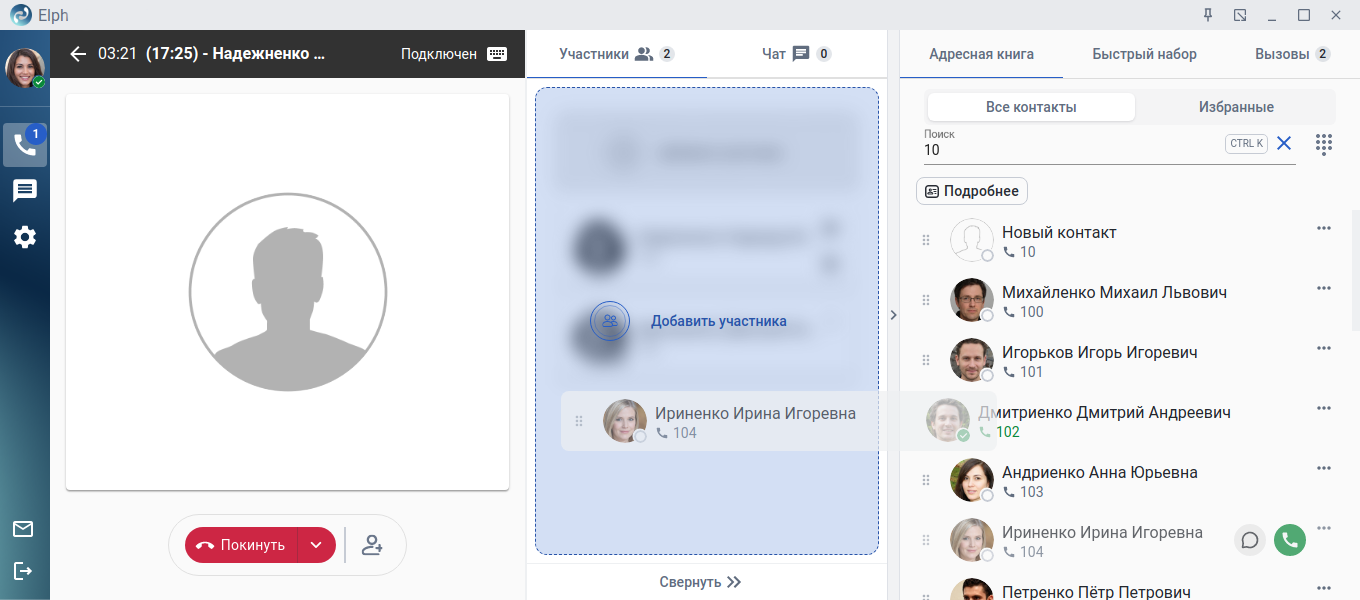Select the contact Игорьков Игорь Игоревич
The height and width of the screenshot is (600, 1360).
(1099, 353)
